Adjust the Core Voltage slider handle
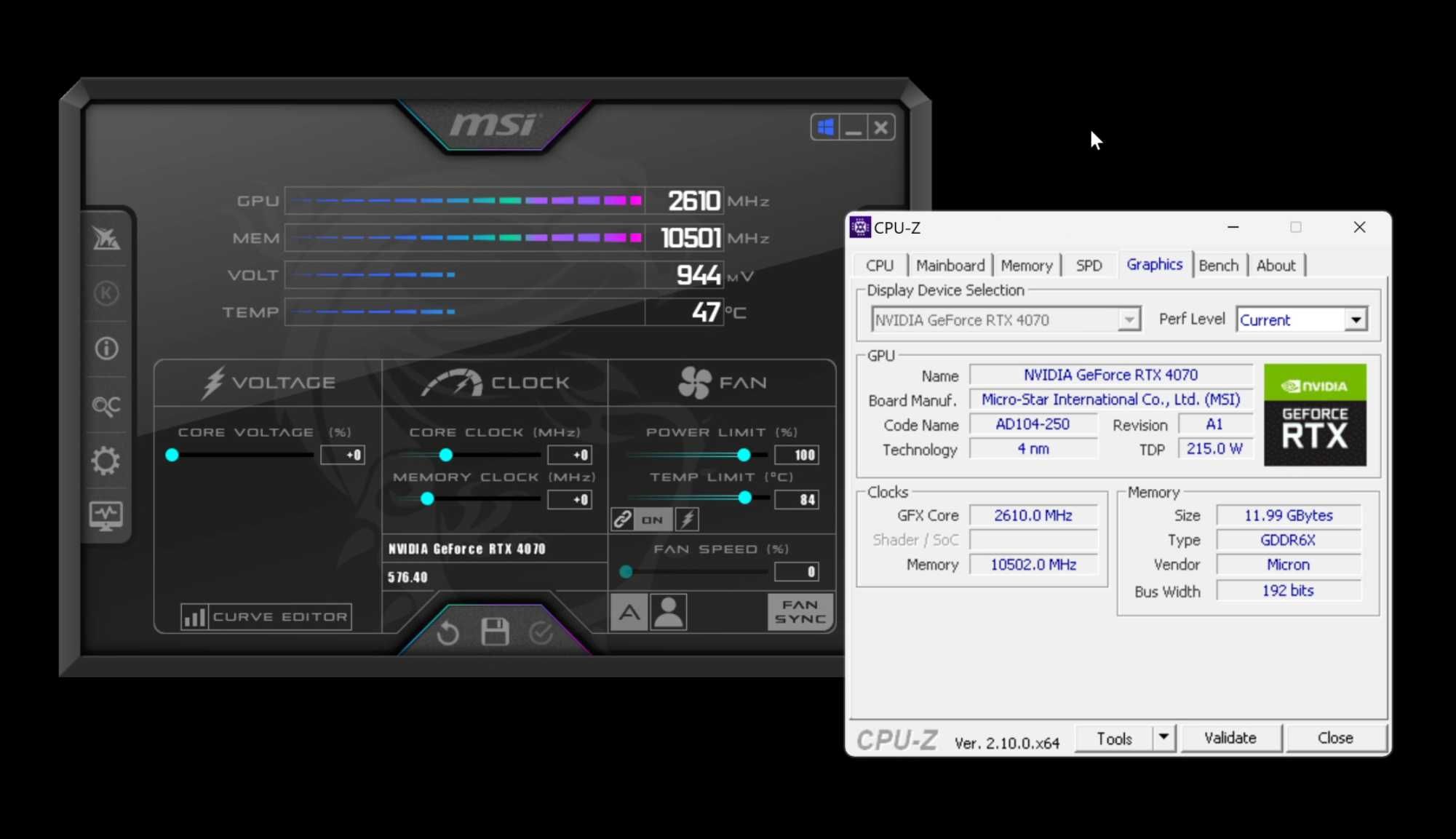The height and width of the screenshot is (839, 1456). (x=172, y=455)
